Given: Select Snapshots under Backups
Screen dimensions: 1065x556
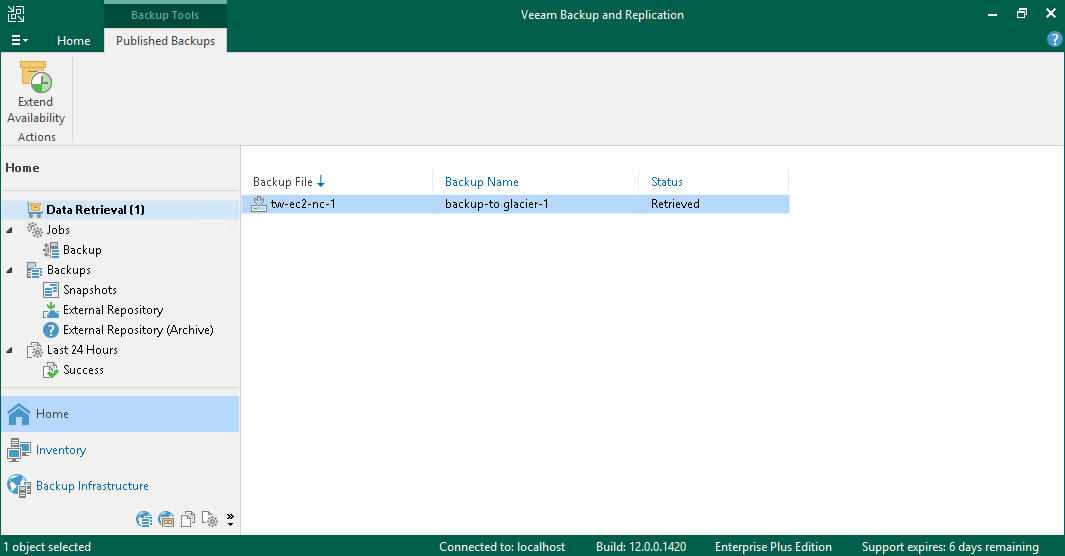Looking at the screenshot, I should [x=90, y=290].
